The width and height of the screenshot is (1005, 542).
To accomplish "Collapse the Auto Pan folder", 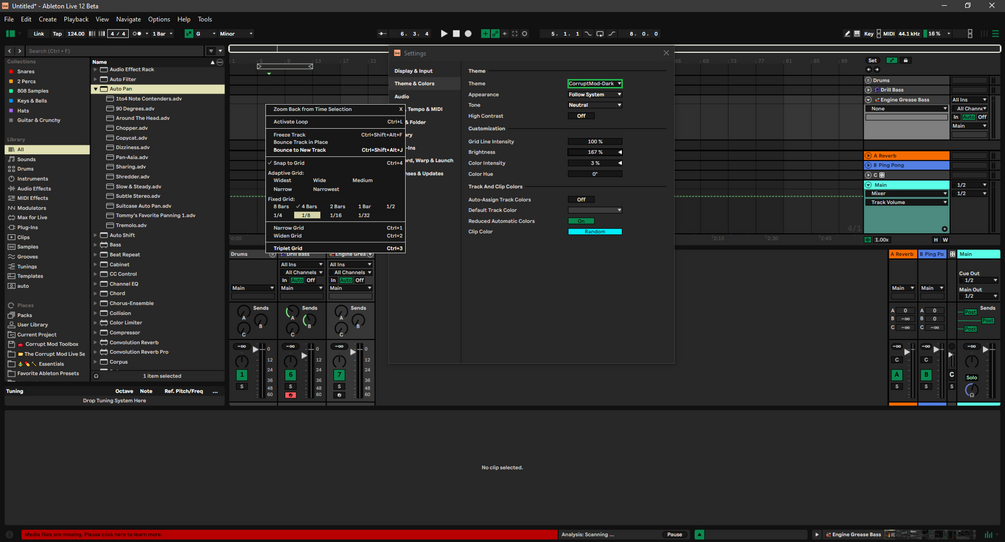I will click(96, 89).
